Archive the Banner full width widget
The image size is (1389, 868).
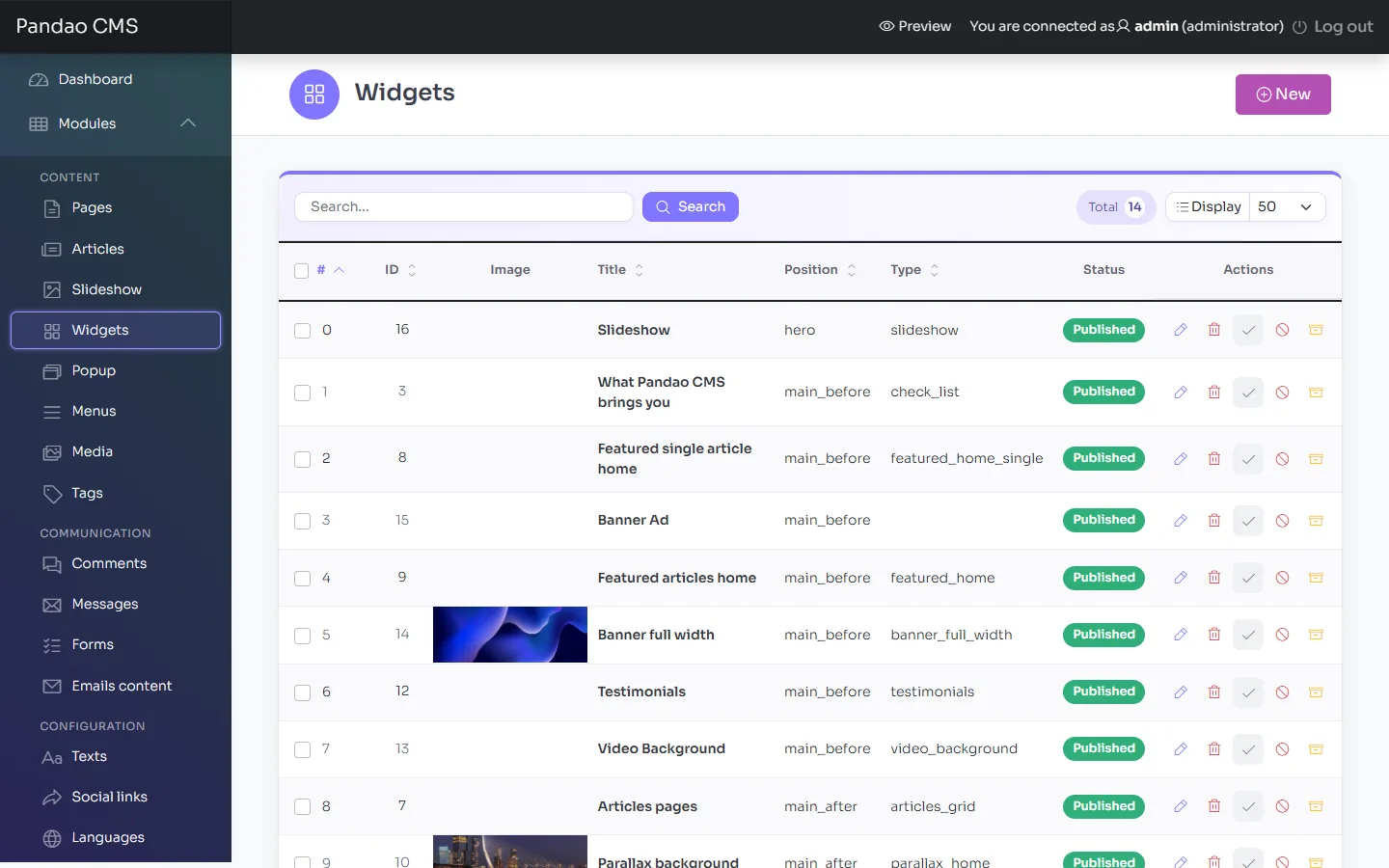point(1316,635)
